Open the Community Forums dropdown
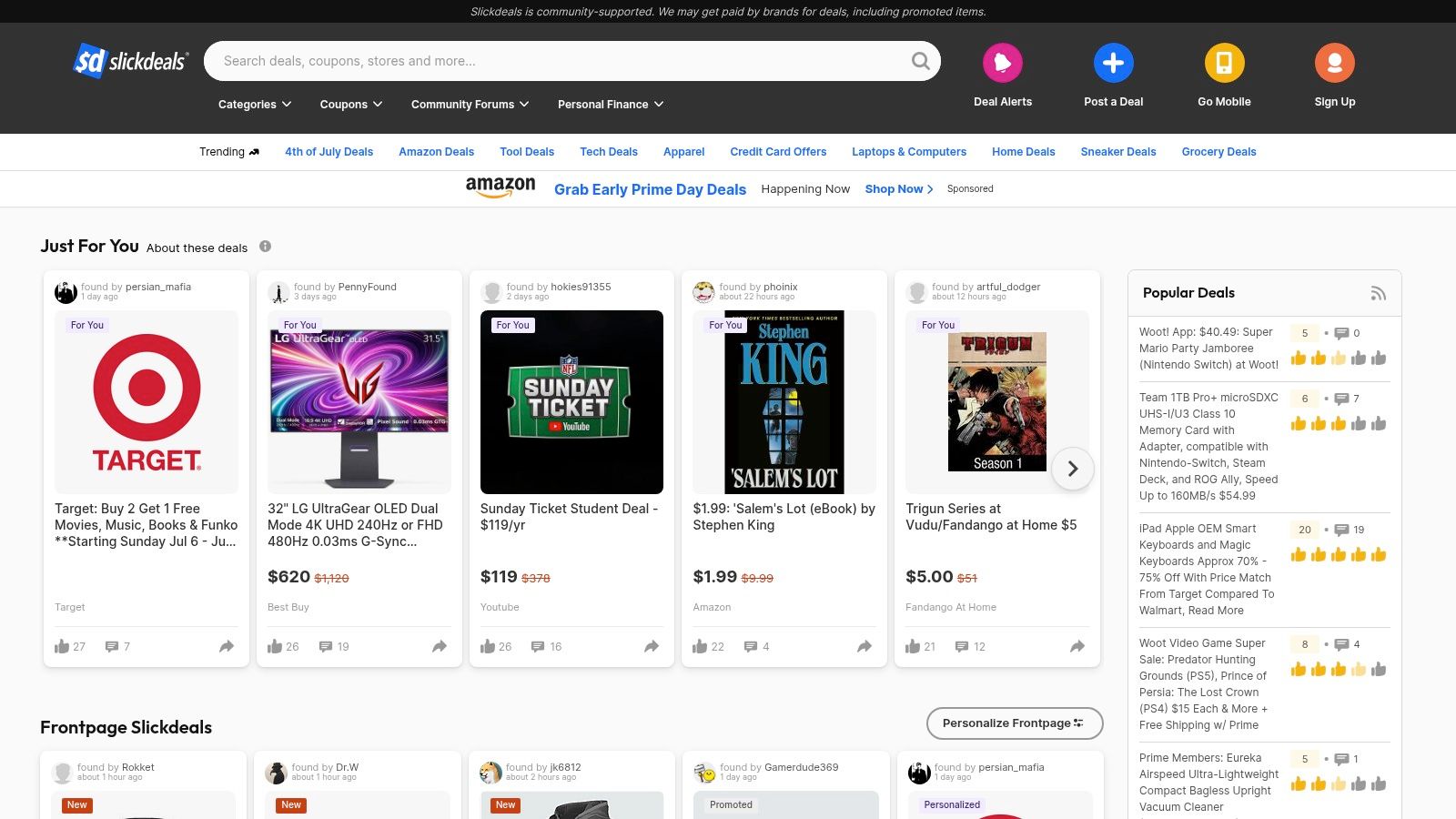Image resolution: width=1456 pixels, height=819 pixels. [x=470, y=105]
